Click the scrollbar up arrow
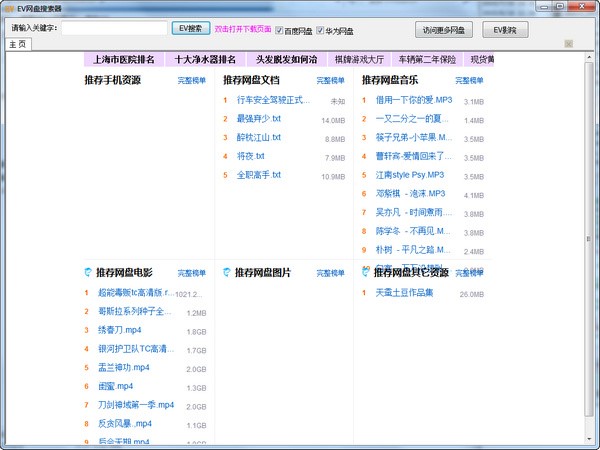Viewport: 600px width, 450px height. click(x=589, y=57)
